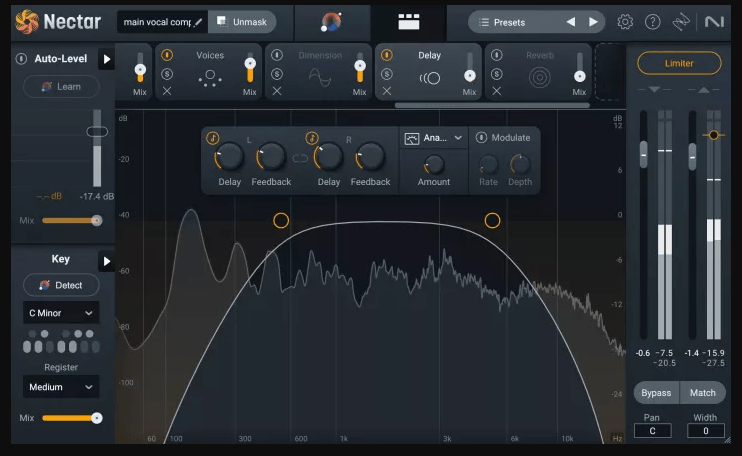This screenshot has width=742, height=456.
Task: Remove the Dimension module with X
Action: coord(277,91)
